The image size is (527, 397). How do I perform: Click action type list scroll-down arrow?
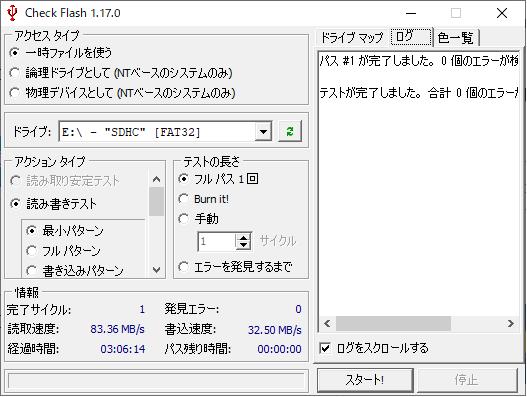156,270
